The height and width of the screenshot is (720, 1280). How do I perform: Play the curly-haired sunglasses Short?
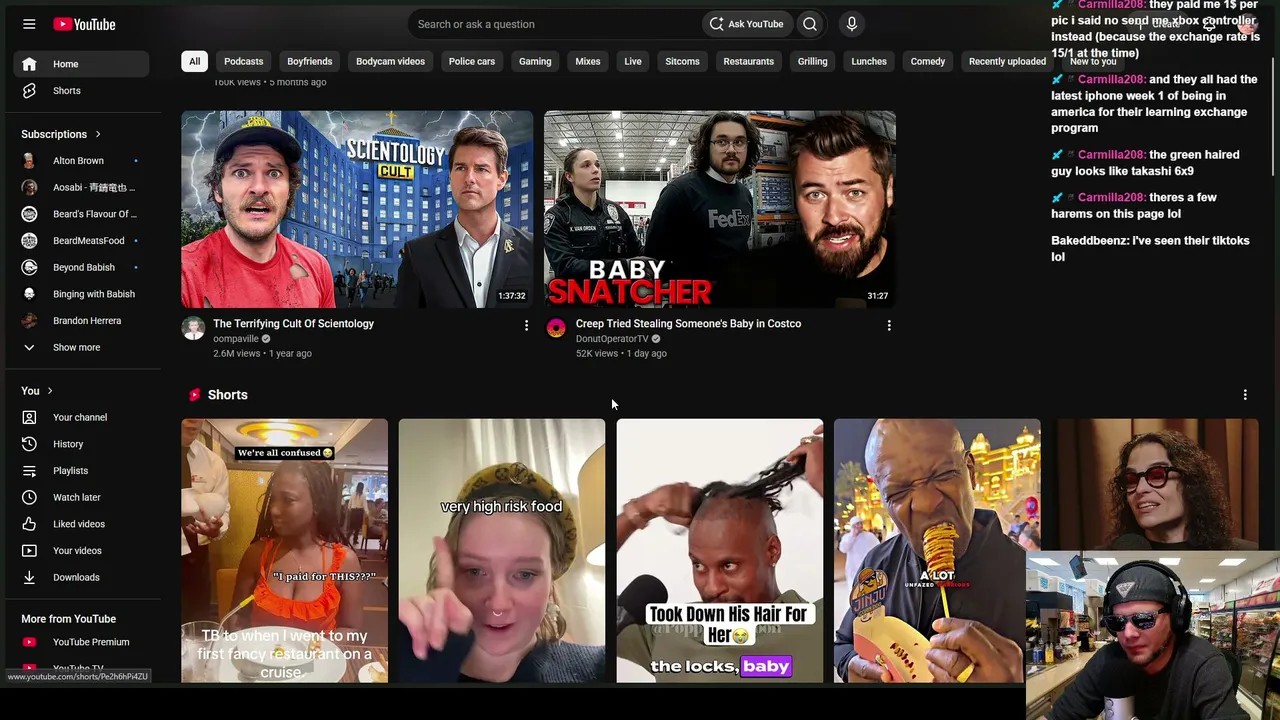(x=1157, y=485)
